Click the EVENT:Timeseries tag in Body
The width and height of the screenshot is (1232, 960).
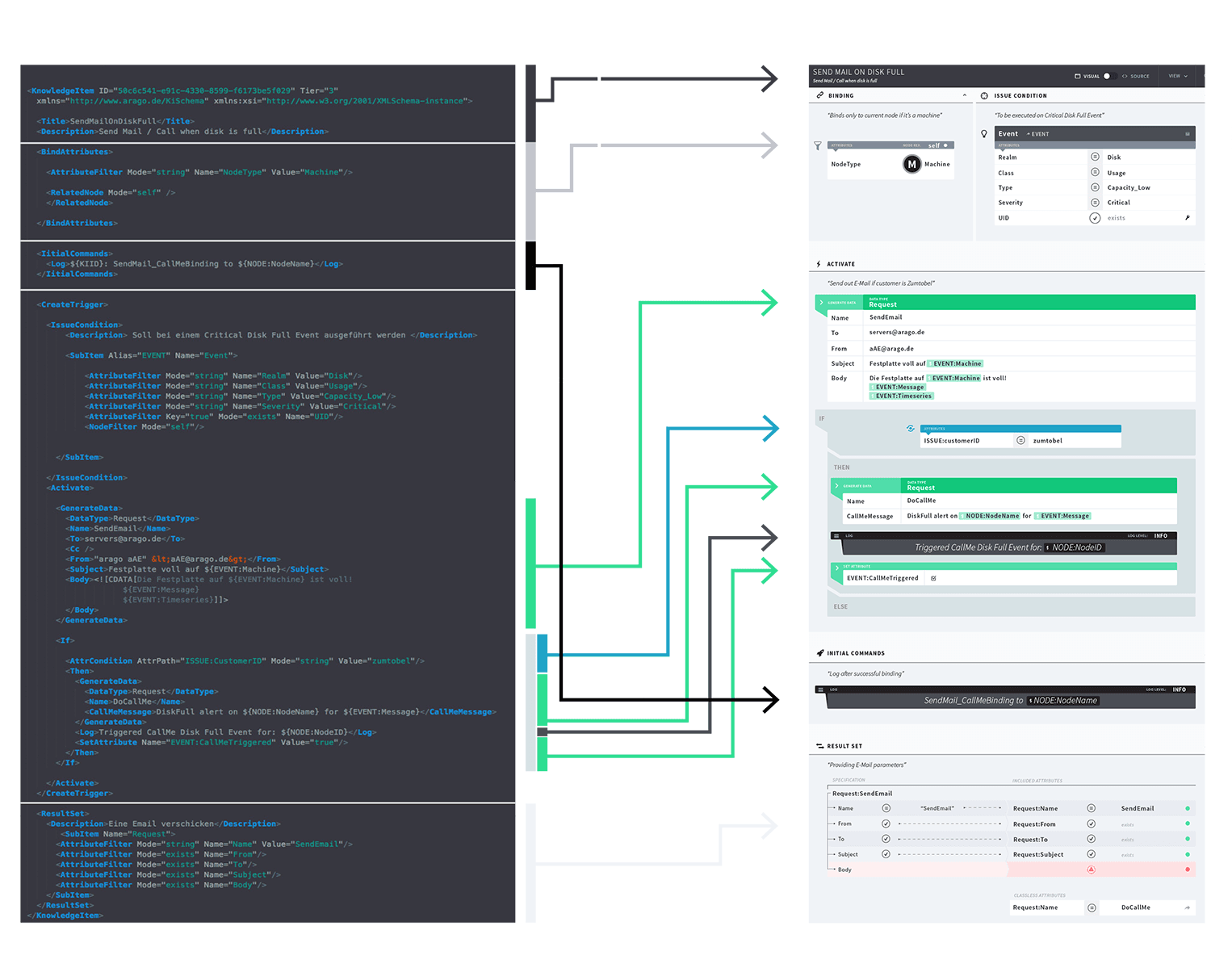902,396
